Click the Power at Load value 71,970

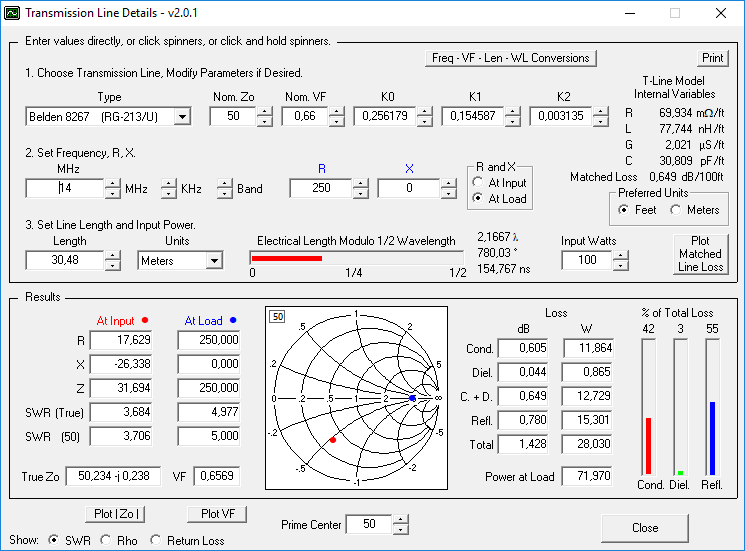587,476
